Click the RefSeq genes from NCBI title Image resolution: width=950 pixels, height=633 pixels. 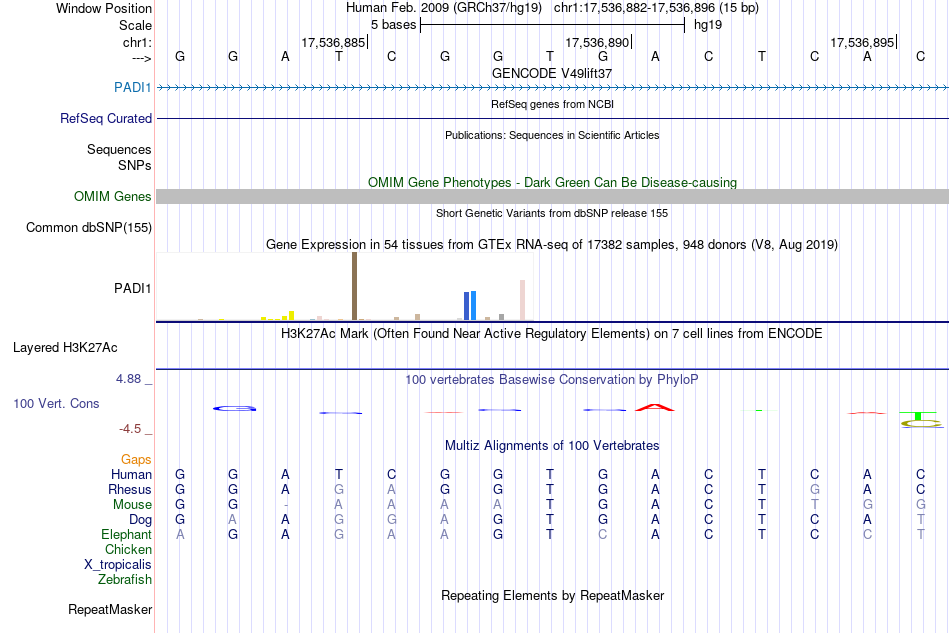(x=552, y=104)
